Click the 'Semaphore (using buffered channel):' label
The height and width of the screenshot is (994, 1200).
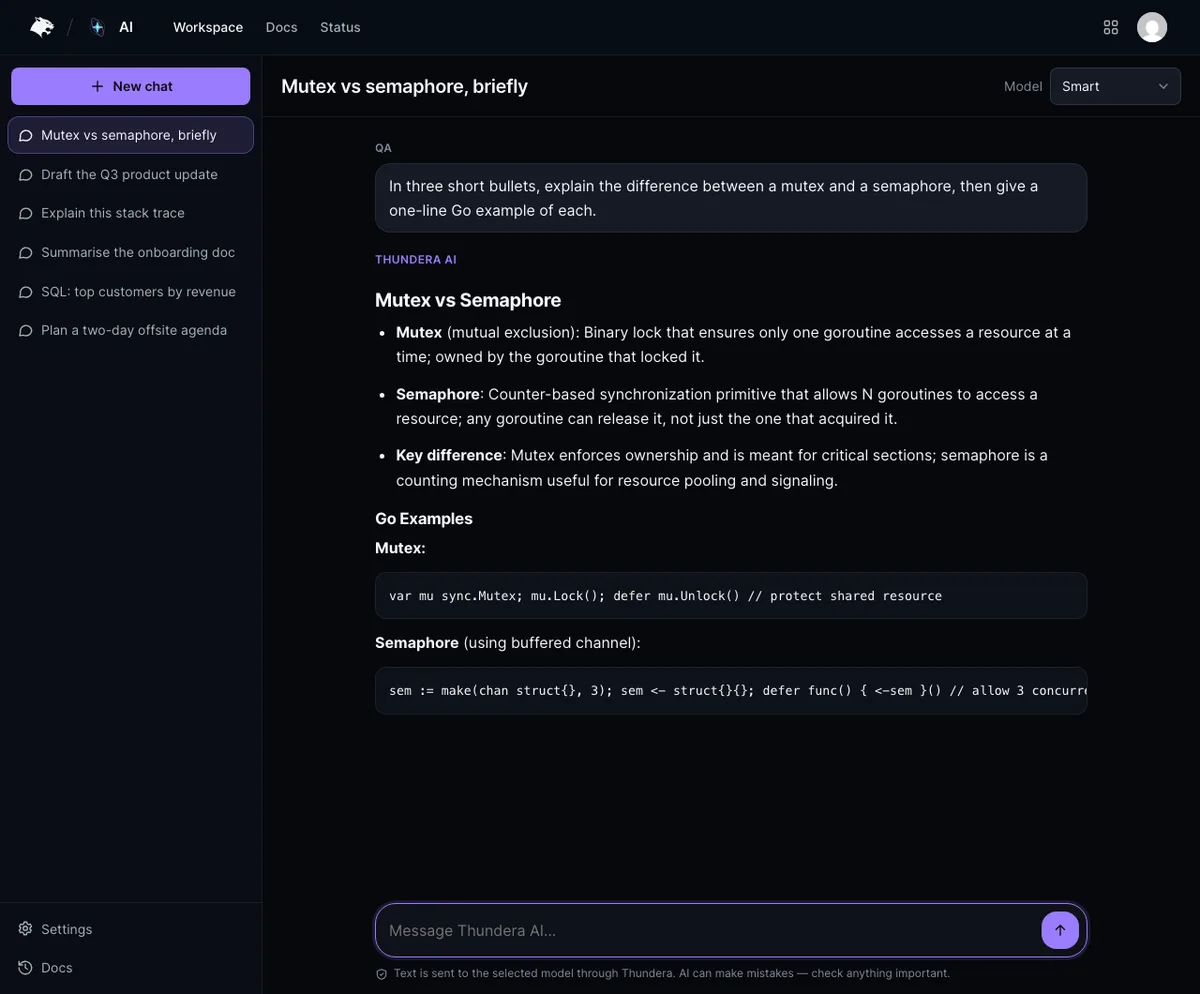click(x=508, y=642)
